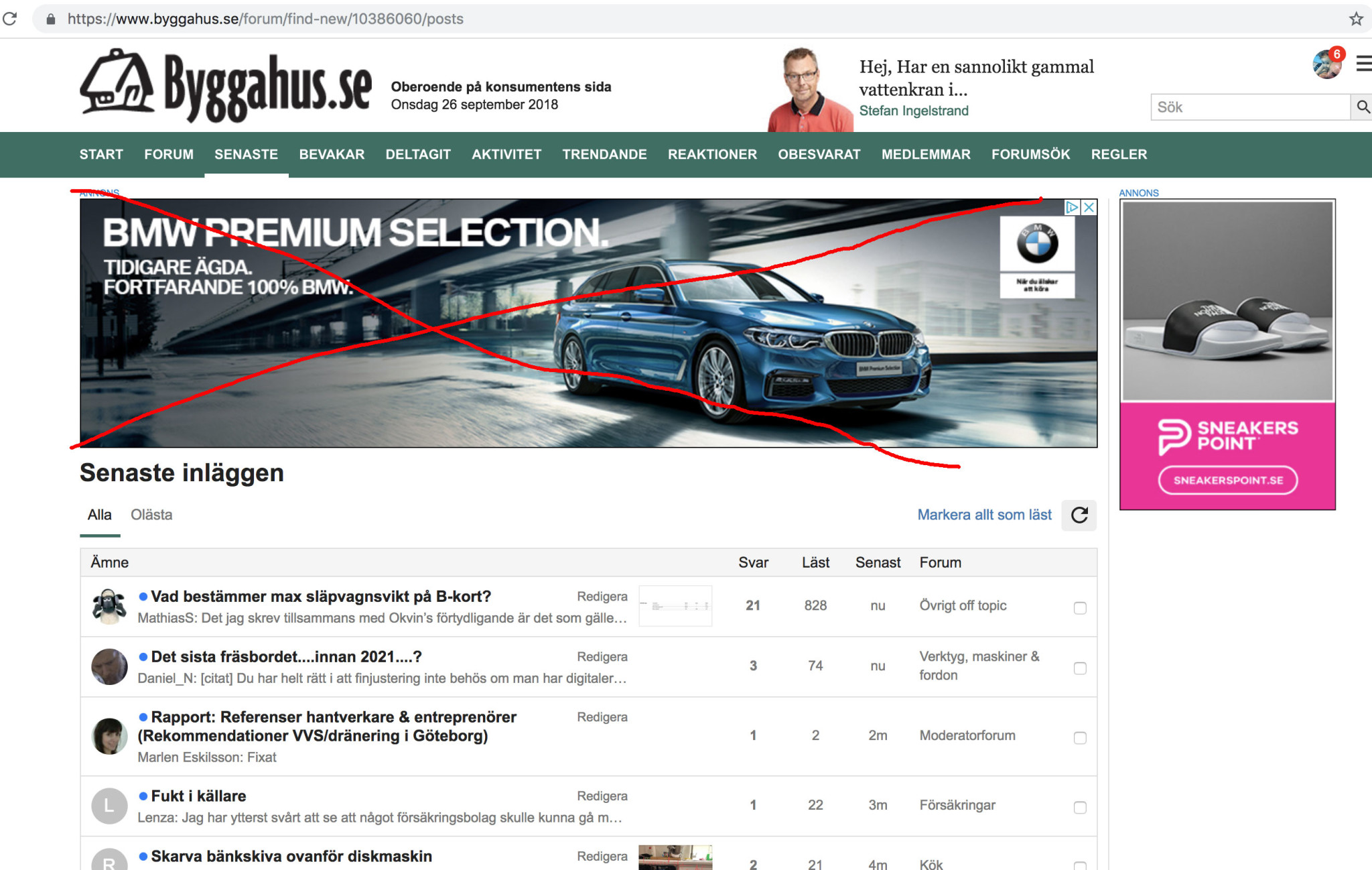The height and width of the screenshot is (870, 1372).
Task: Click Markera allt som läst link
Action: [984, 515]
